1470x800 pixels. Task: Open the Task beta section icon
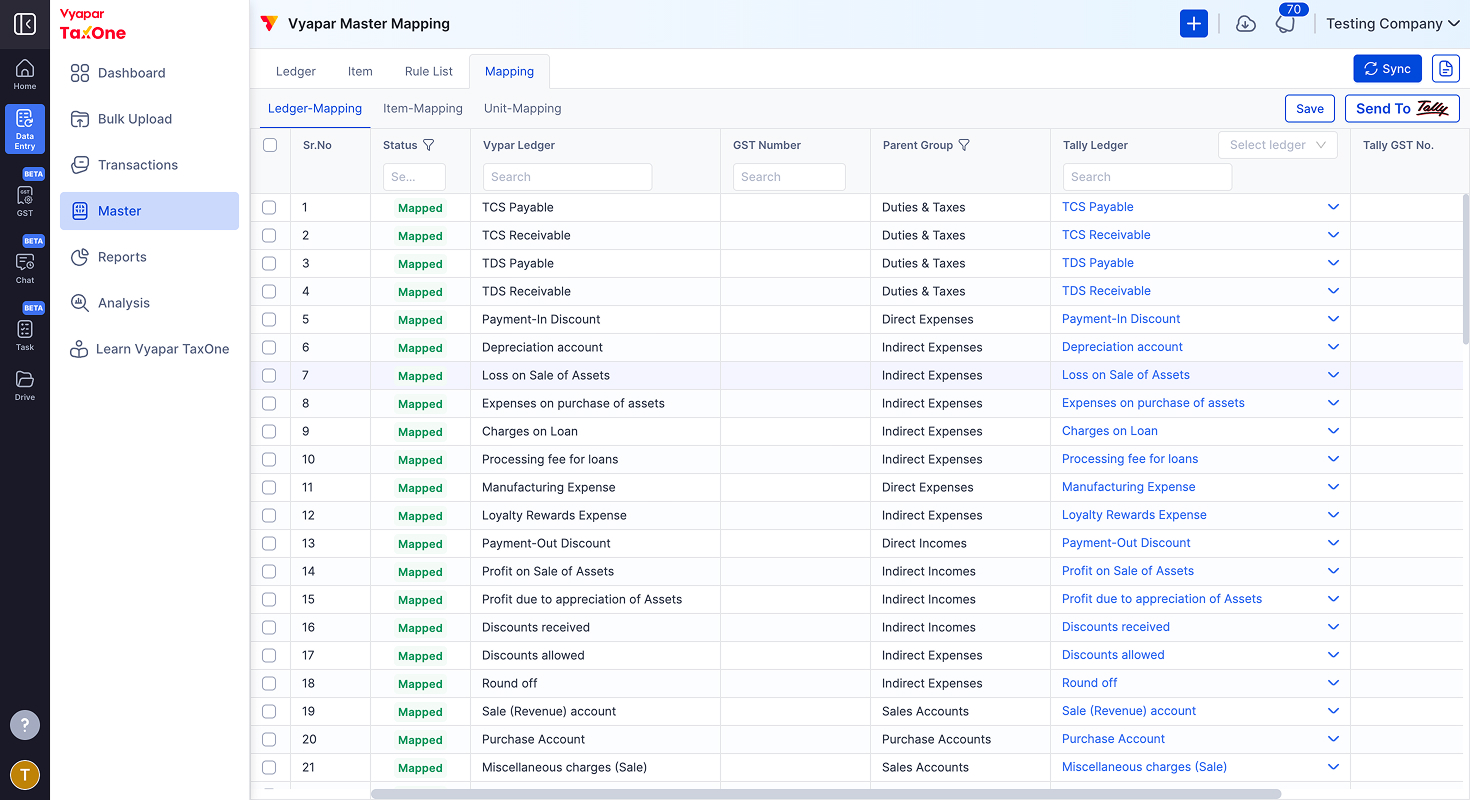pyautogui.click(x=25, y=334)
